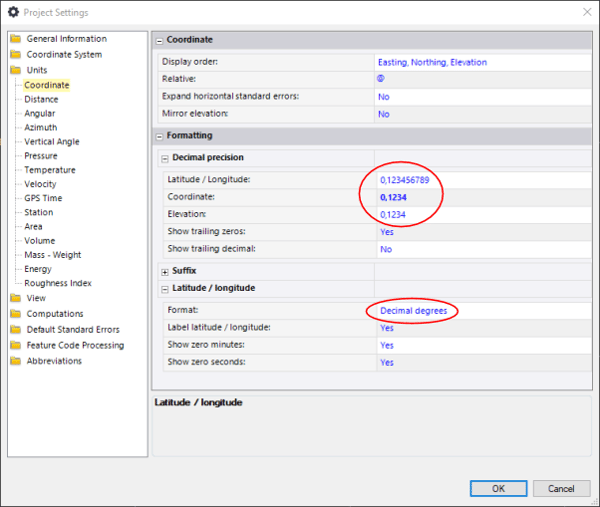Collapse the Decimal precision section
The height and width of the screenshot is (507, 600).
pyautogui.click(x=164, y=158)
